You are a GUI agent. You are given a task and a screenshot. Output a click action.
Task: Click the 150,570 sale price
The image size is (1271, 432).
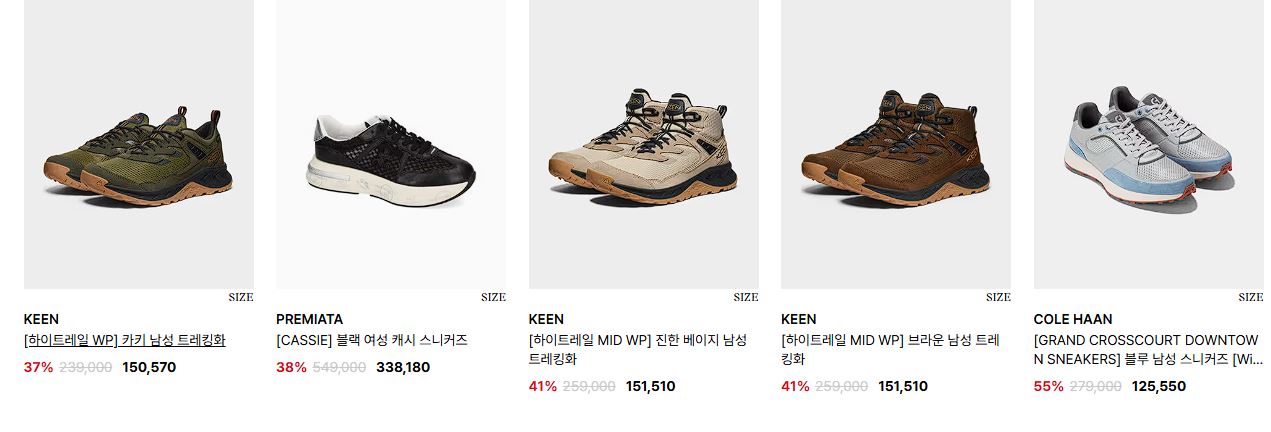[149, 367]
